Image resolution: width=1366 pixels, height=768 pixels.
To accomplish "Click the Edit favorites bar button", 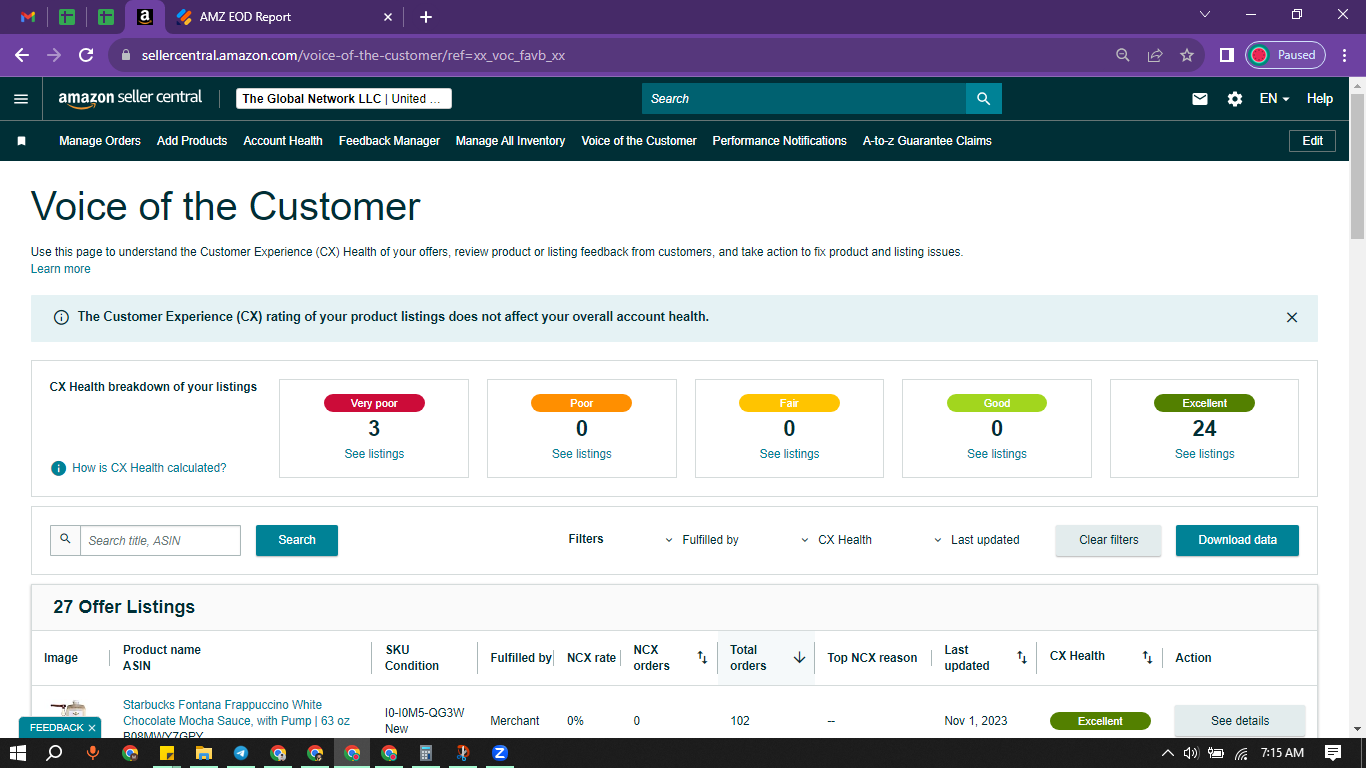I will click(1313, 141).
